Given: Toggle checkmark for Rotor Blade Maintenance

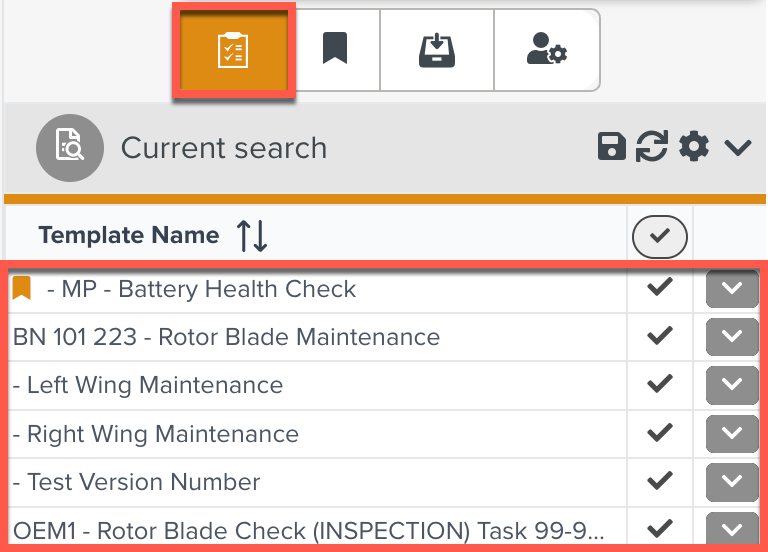Looking at the screenshot, I should point(660,337).
